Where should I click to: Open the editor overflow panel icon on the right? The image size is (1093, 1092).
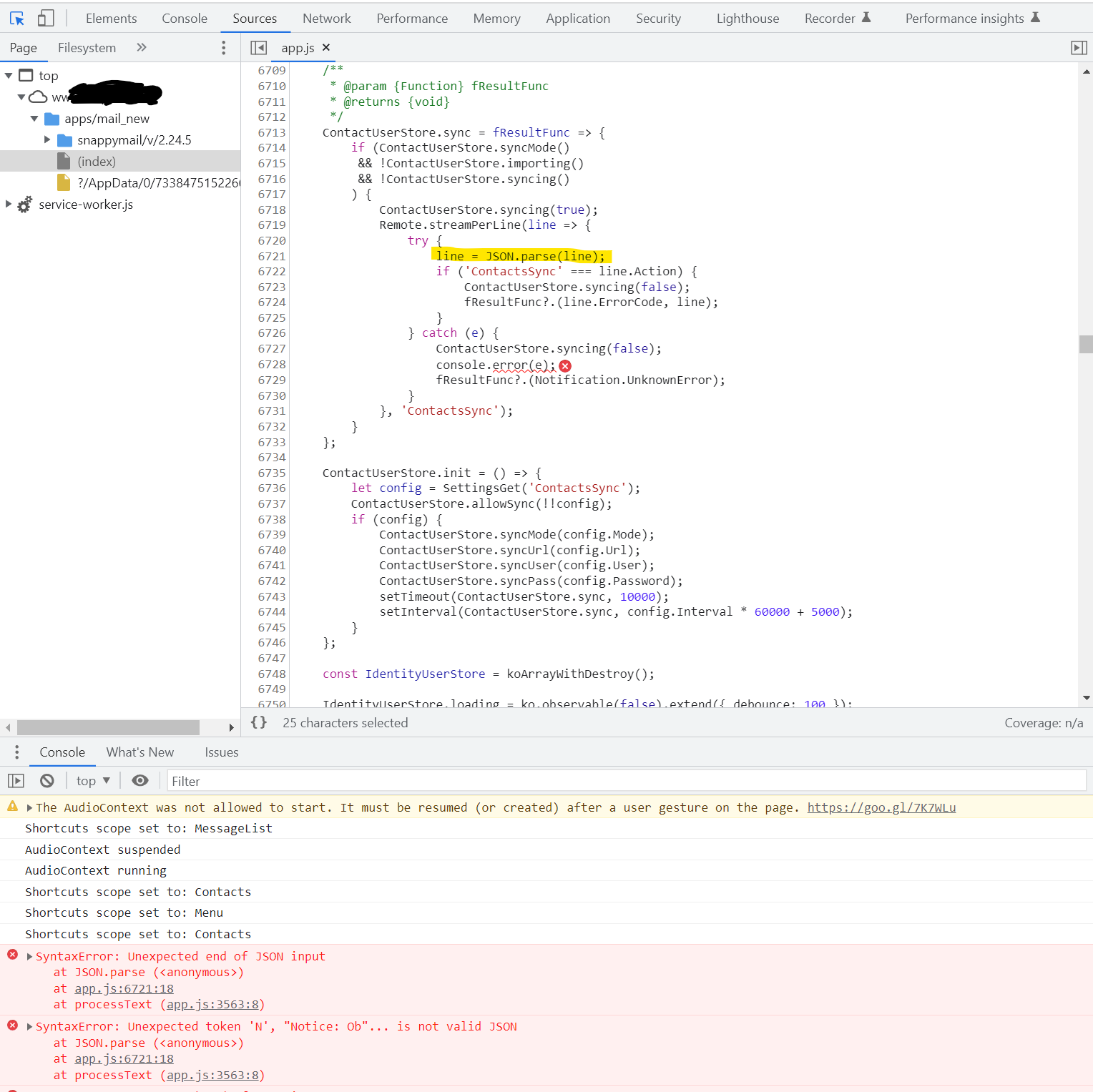tap(1079, 47)
